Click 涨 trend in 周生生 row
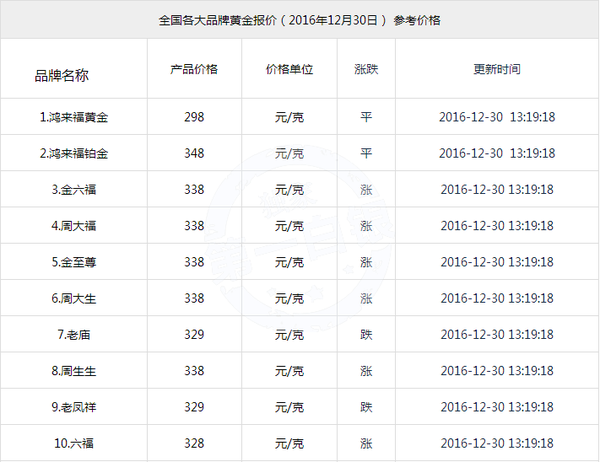The image size is (600, 462). click(366, 371)
